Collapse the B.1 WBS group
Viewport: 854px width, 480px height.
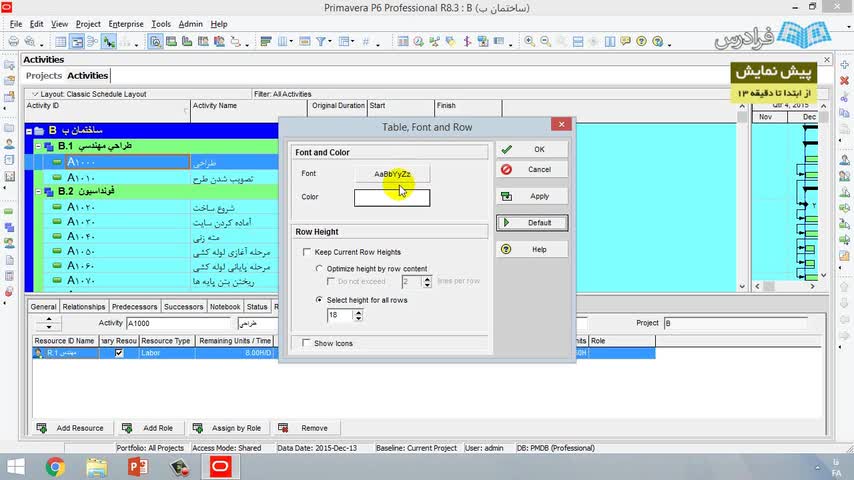[38, 146]
